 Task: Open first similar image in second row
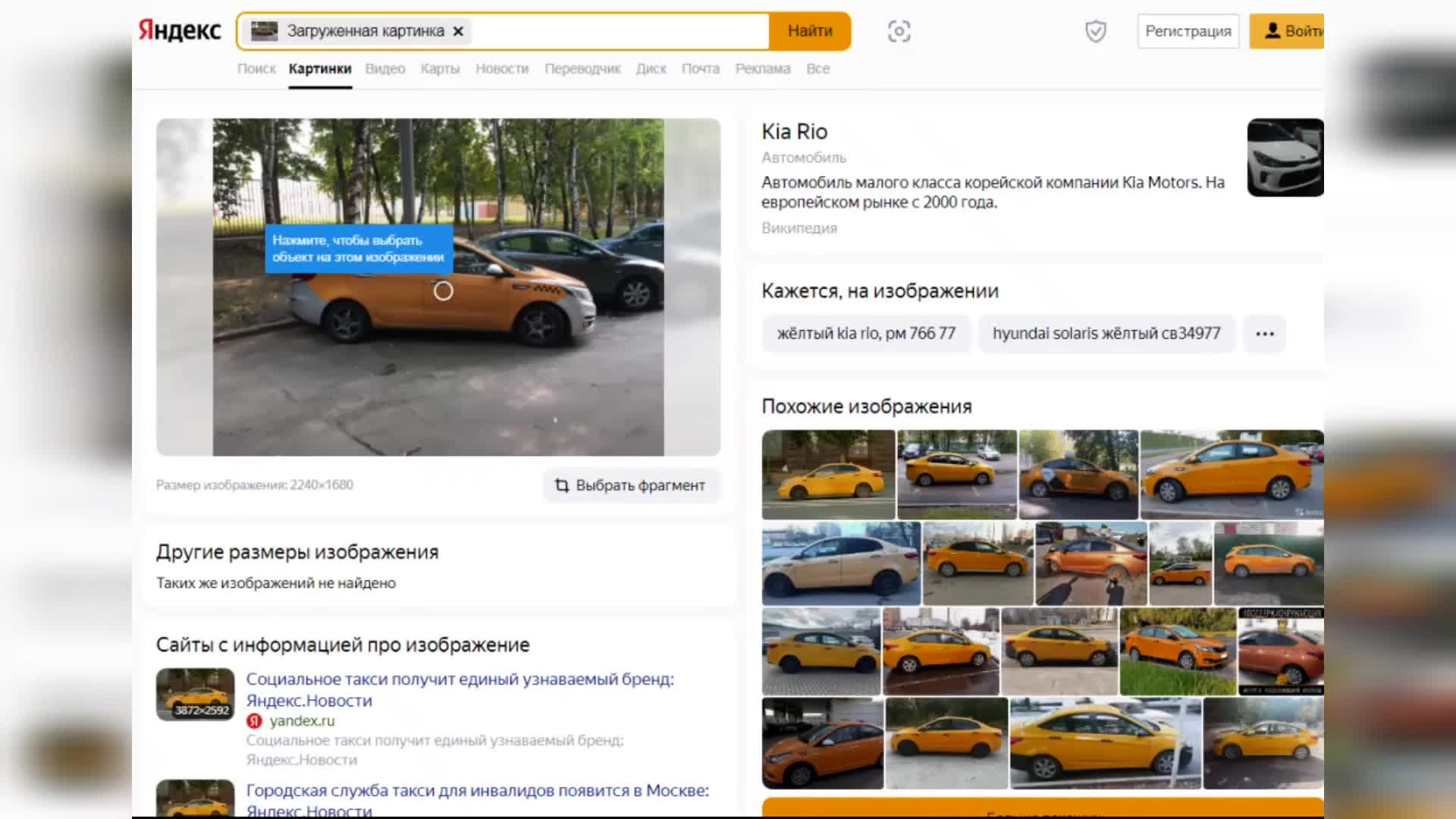click(841, 563)
